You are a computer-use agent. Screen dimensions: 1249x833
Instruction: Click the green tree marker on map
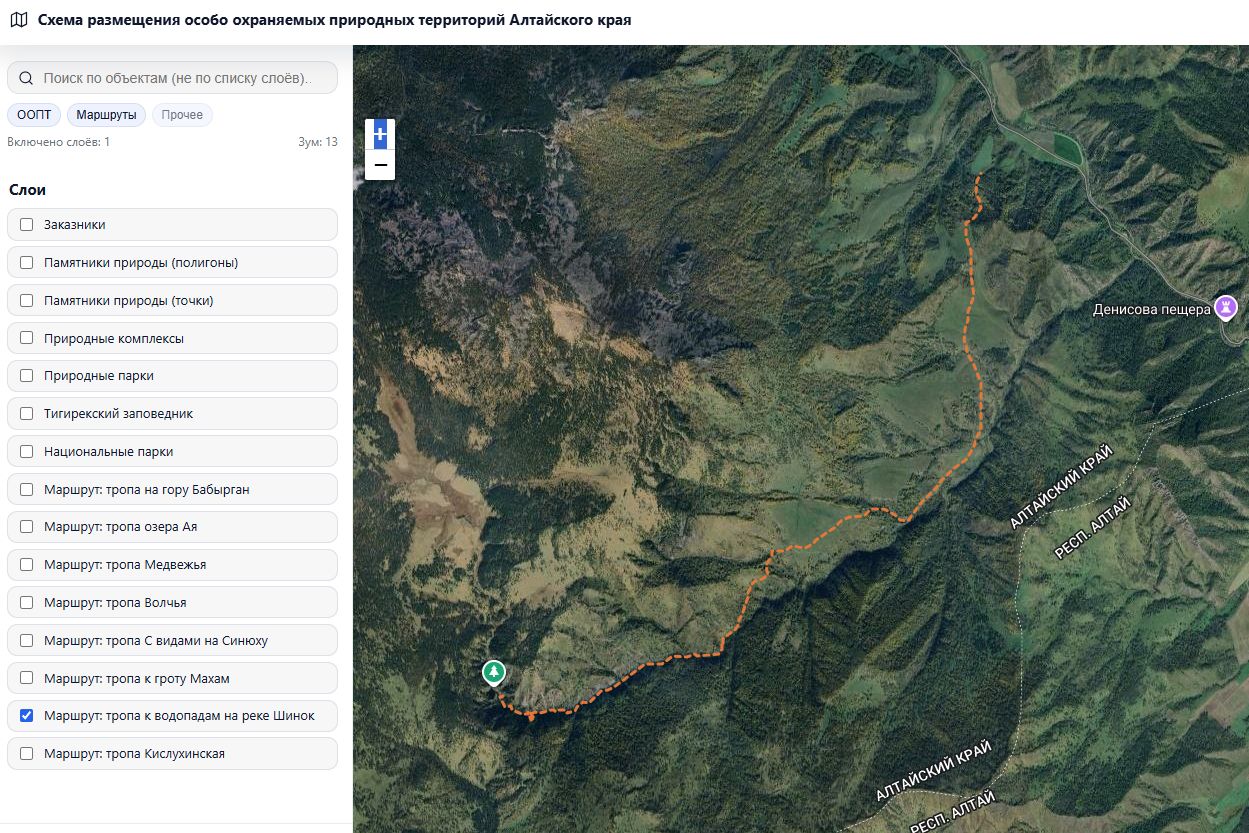(493, 672)
